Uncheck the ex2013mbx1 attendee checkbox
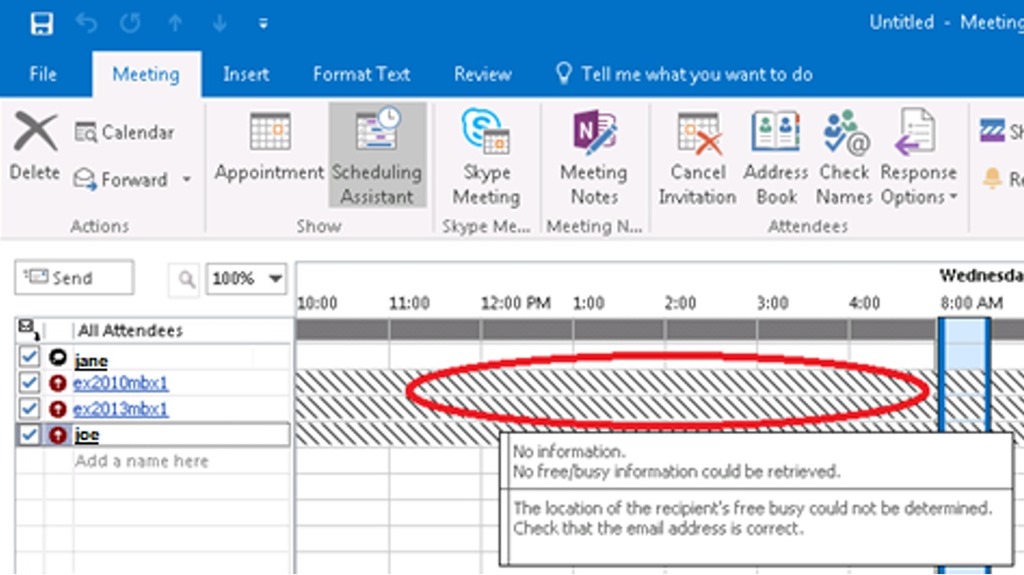The height and width of the screenshot is (575, 1024). [x=29, y=408]
